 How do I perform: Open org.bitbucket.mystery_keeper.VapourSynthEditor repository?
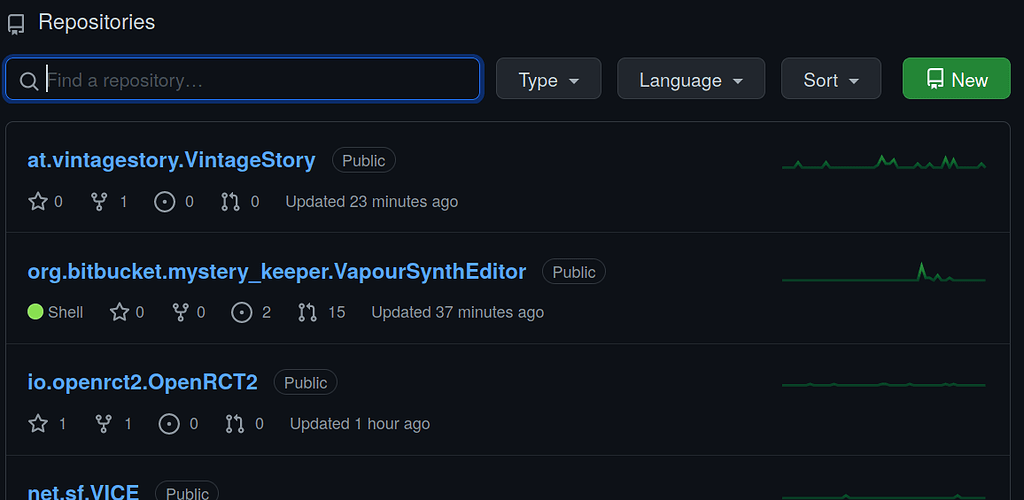(277, 272)
